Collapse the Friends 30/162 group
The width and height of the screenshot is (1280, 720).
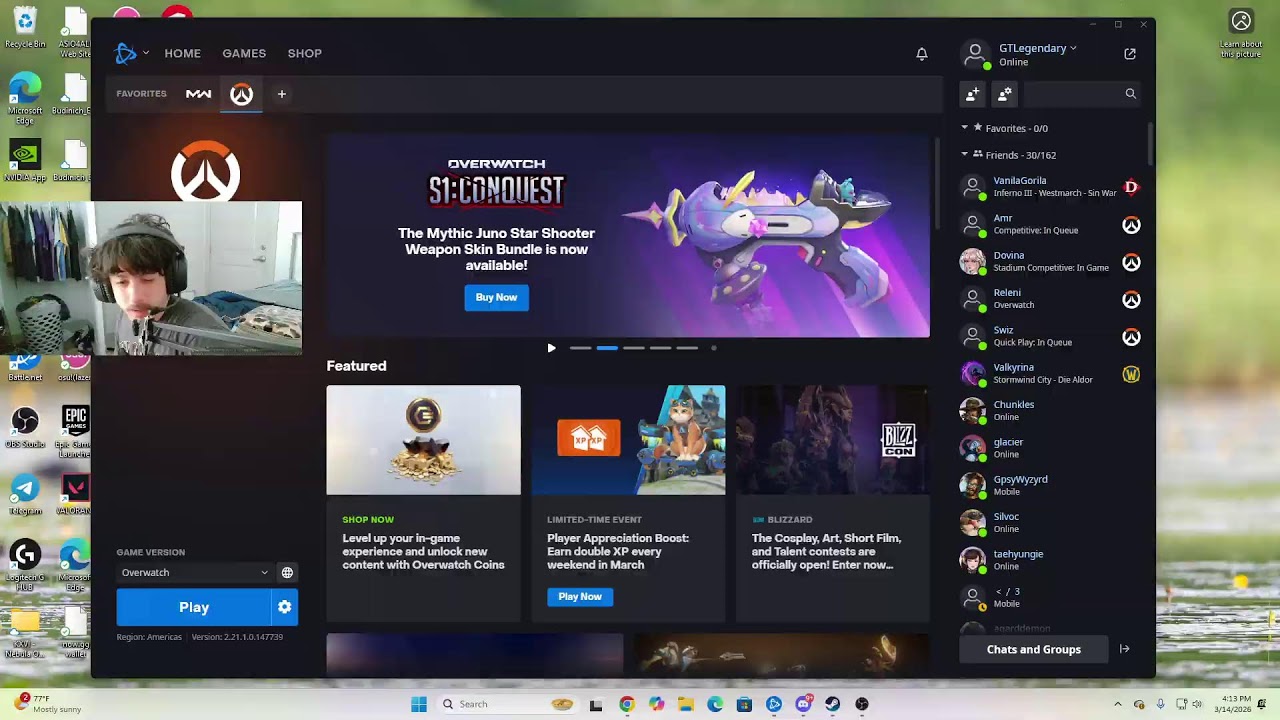pos(965,155)
